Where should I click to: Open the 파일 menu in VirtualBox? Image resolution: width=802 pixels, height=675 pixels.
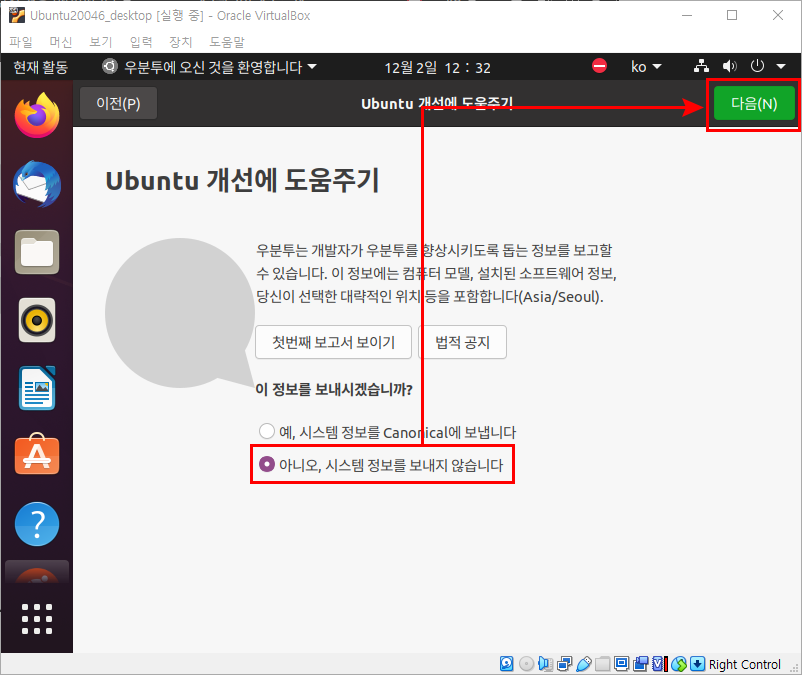(x=21, y=42)
